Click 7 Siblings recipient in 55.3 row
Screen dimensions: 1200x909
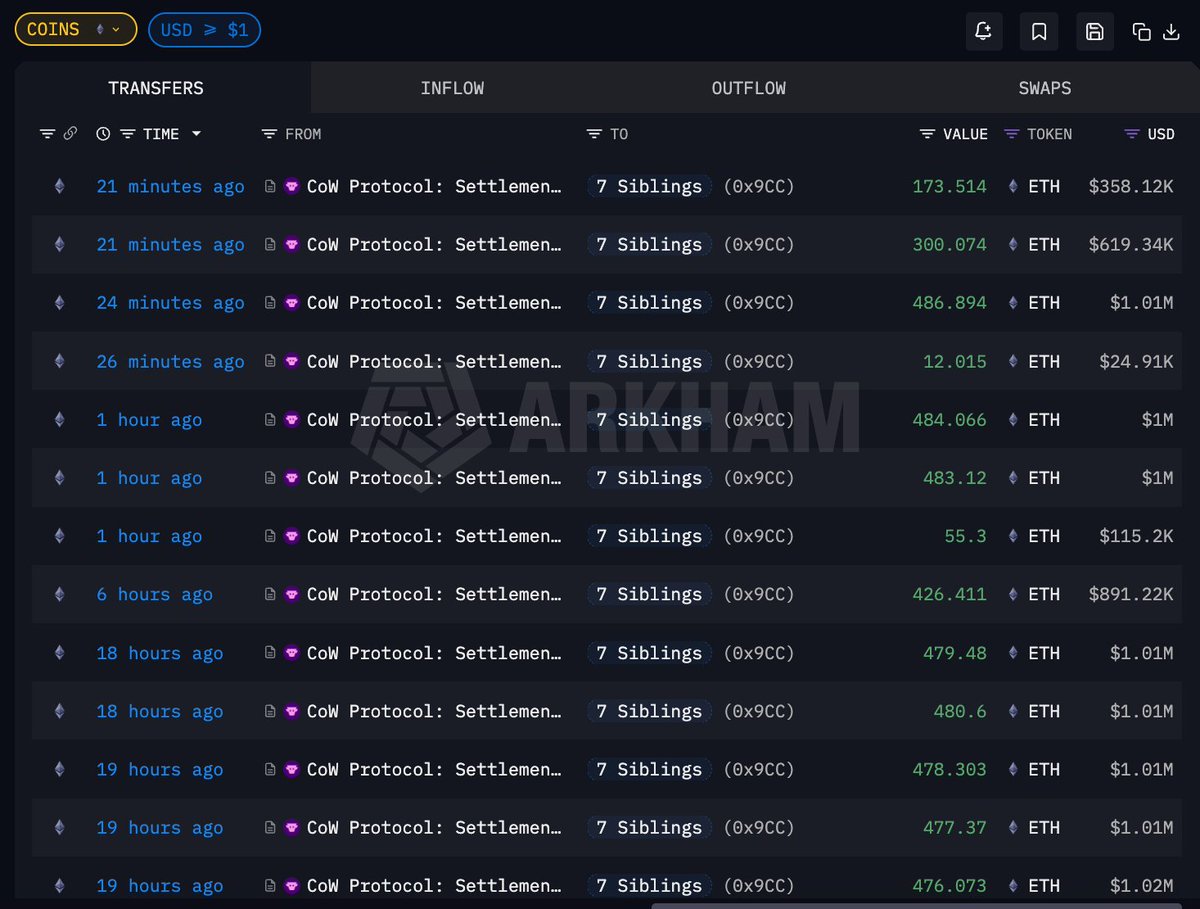650,536
